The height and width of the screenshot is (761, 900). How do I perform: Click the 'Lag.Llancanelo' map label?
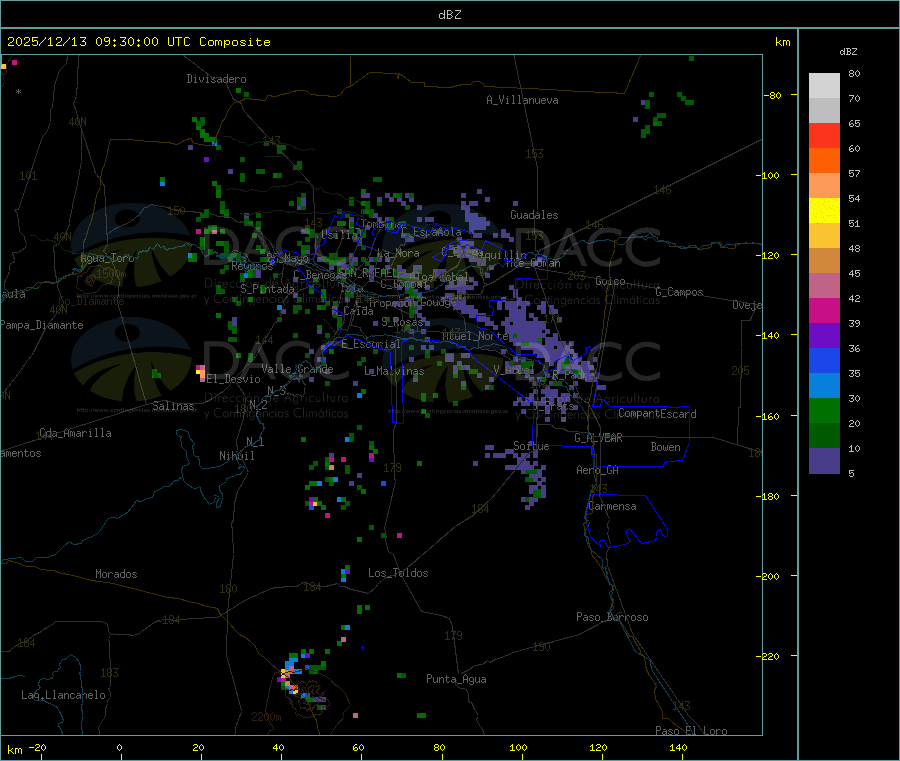[x=64, y=695]
